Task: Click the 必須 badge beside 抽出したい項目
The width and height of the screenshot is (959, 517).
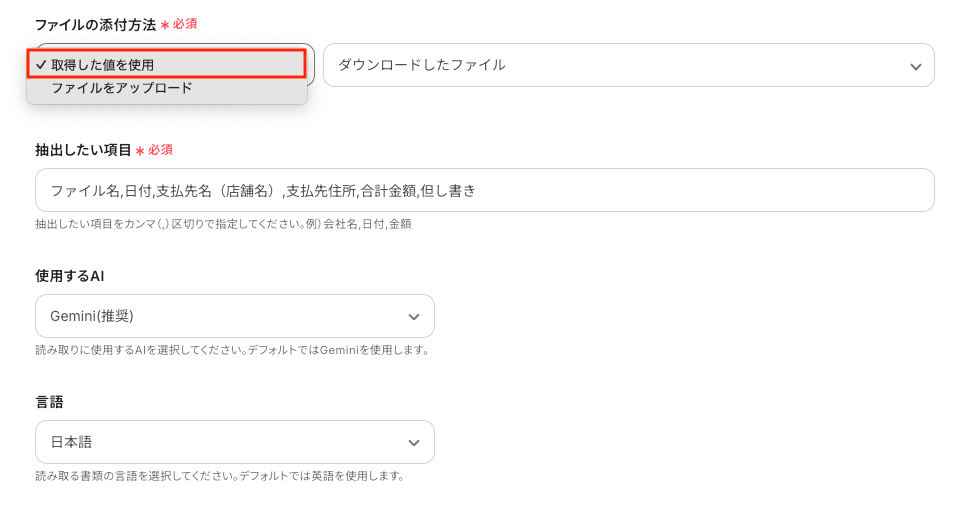Action: pyautogui.click(x=161, y=150)
